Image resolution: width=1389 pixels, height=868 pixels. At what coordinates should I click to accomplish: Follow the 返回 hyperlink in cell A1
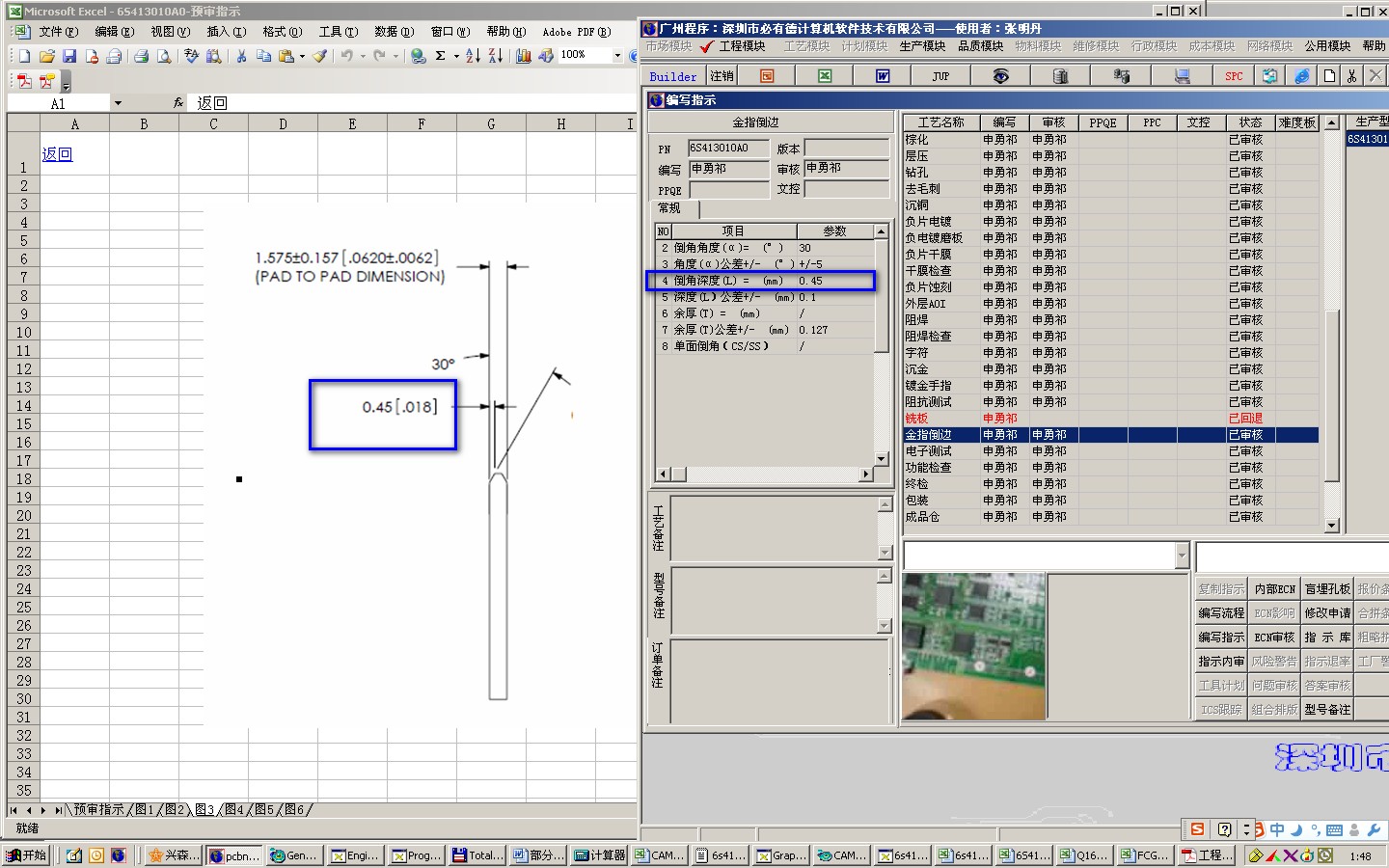57,154
